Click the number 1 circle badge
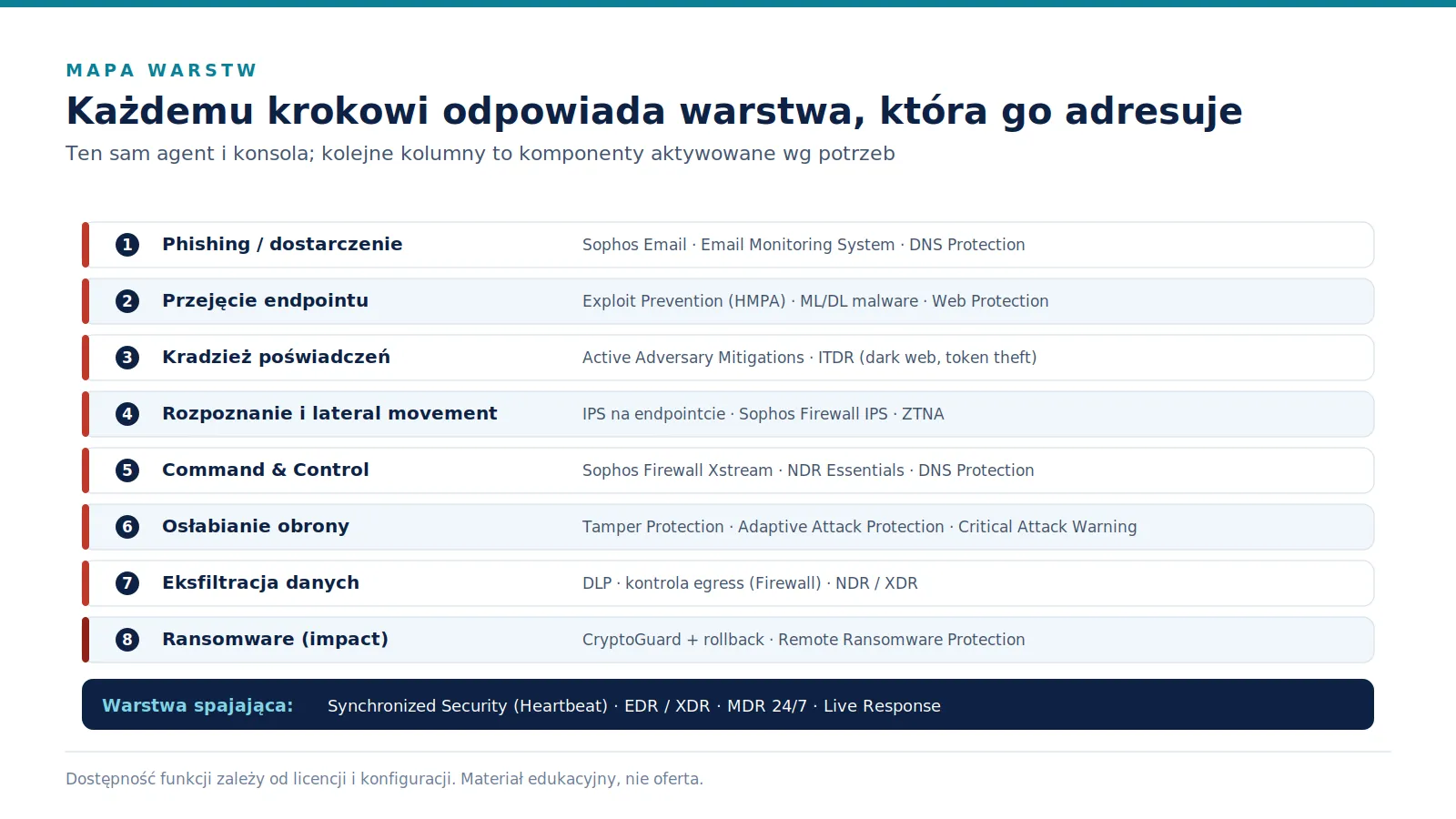The image size is (1456, 819). (127, 245)
